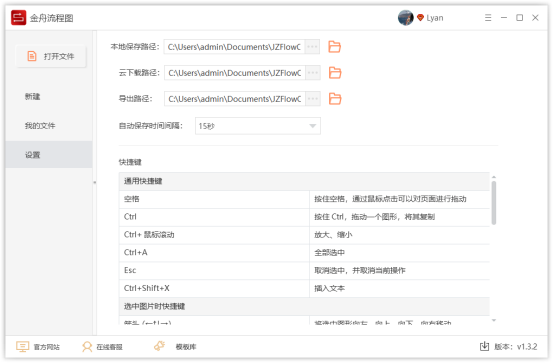Viewport: 553px width, 364px height.
Task: Click the version download icon
Action: tap(485, 346)
